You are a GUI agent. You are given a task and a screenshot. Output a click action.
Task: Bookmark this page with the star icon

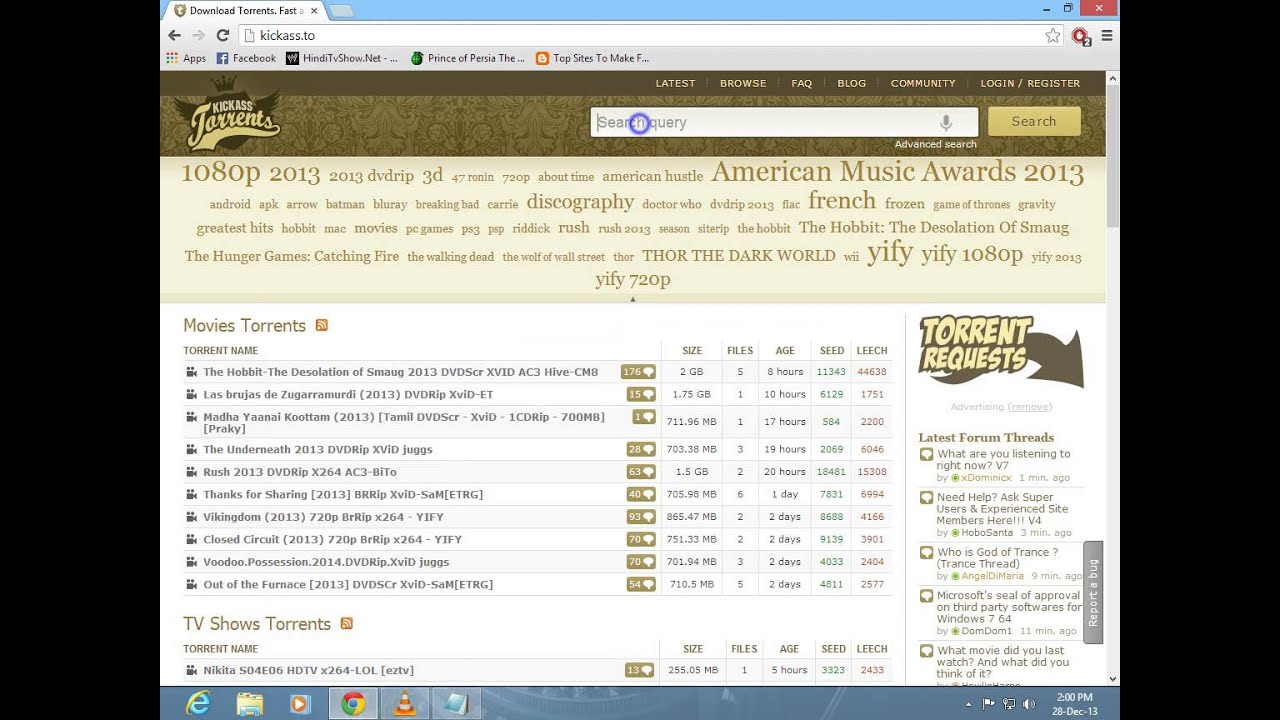pos(1052,35)
